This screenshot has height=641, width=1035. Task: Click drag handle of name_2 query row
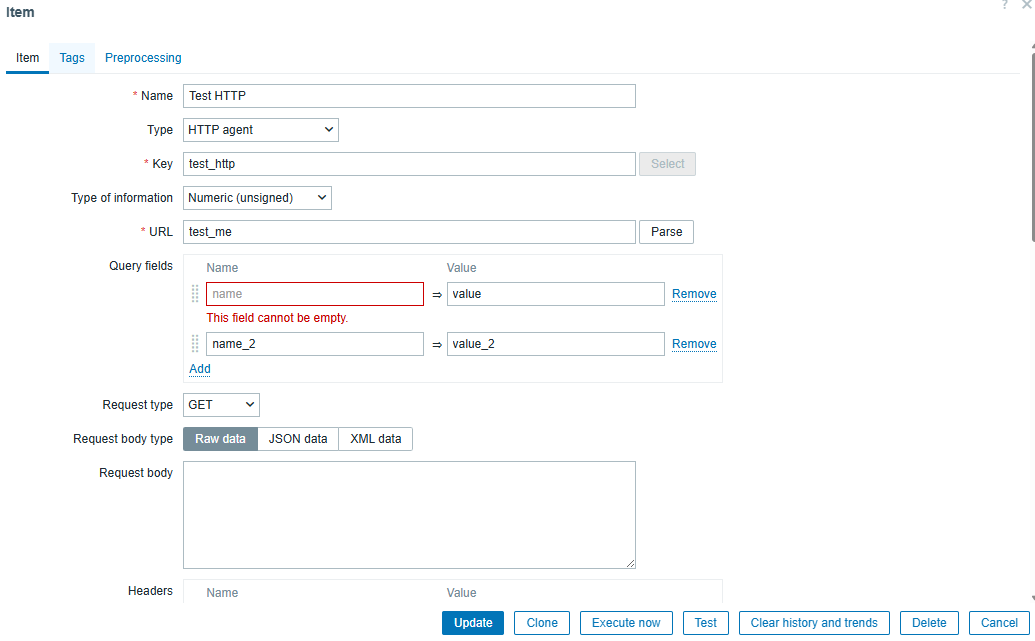click(195, 344)
